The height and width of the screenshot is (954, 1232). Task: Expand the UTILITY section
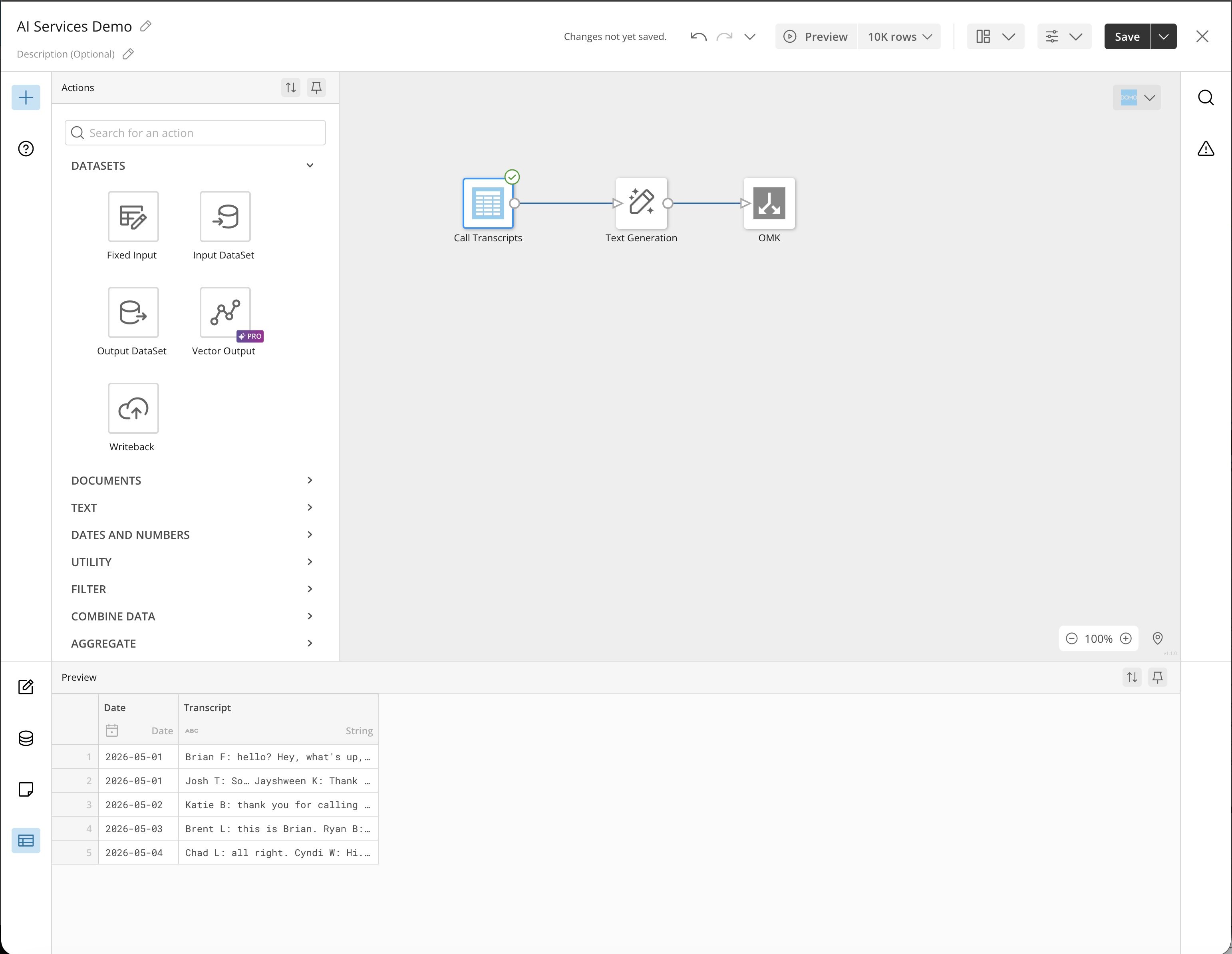[x=192, y=562]
